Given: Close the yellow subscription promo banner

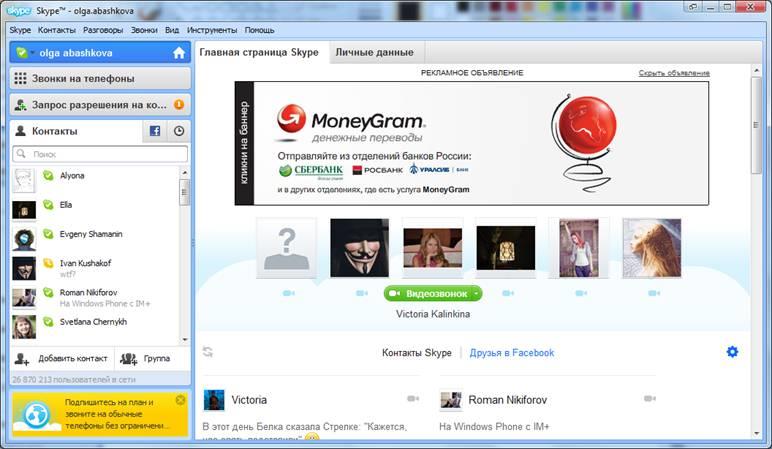Looking at the screenshot, I should pyautogui.click(x=180, y=400).
